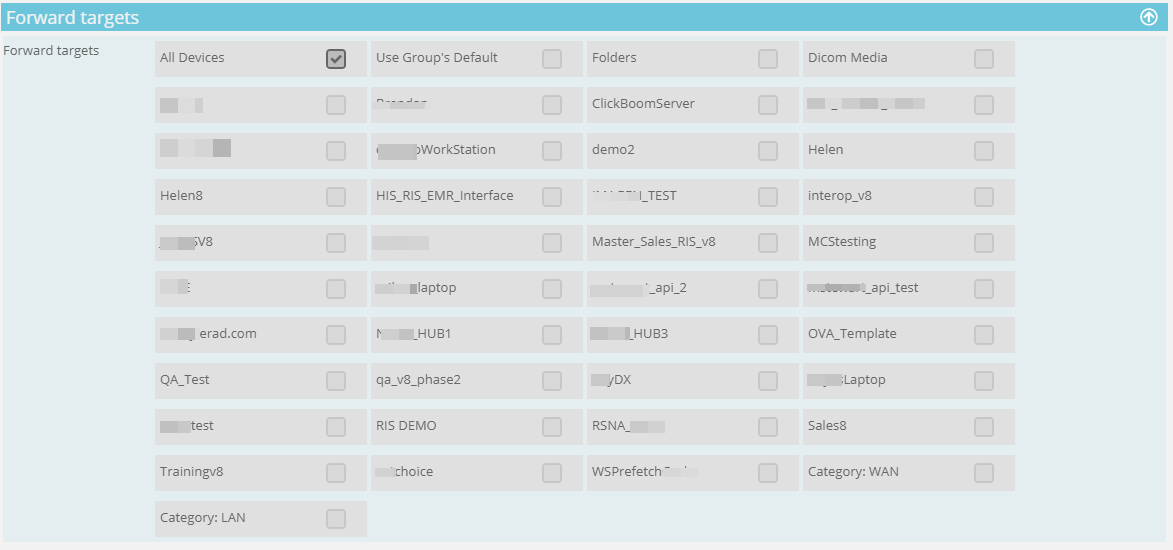Check the QA_Test checkbox
The height and width of the screenshot is (550, 1173).
[x=336, y=381]
